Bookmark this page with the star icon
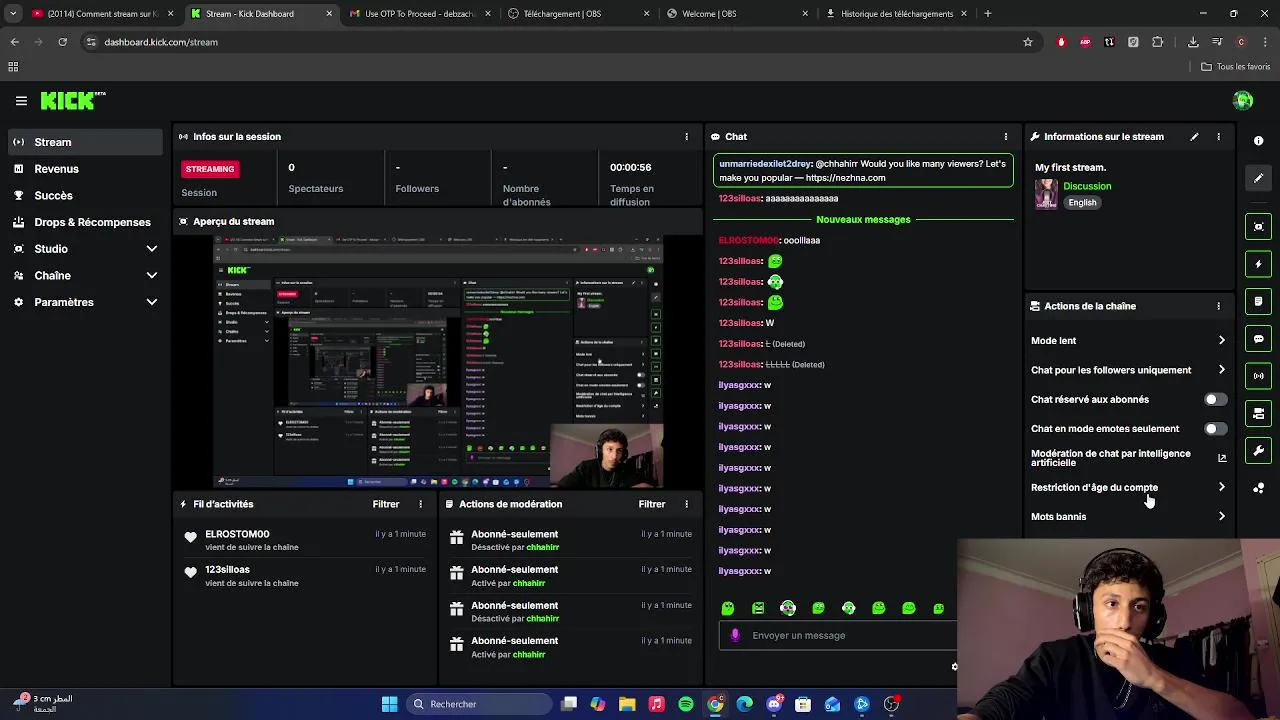Screen dimensions: 1280x720 pyautogui.click(x=1027, y=42)
